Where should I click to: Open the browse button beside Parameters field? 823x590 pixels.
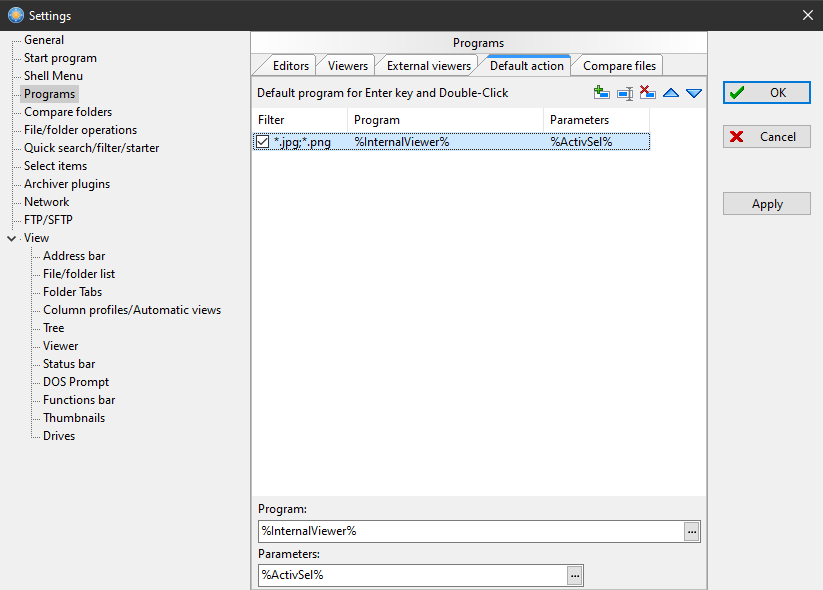[575, 575]
